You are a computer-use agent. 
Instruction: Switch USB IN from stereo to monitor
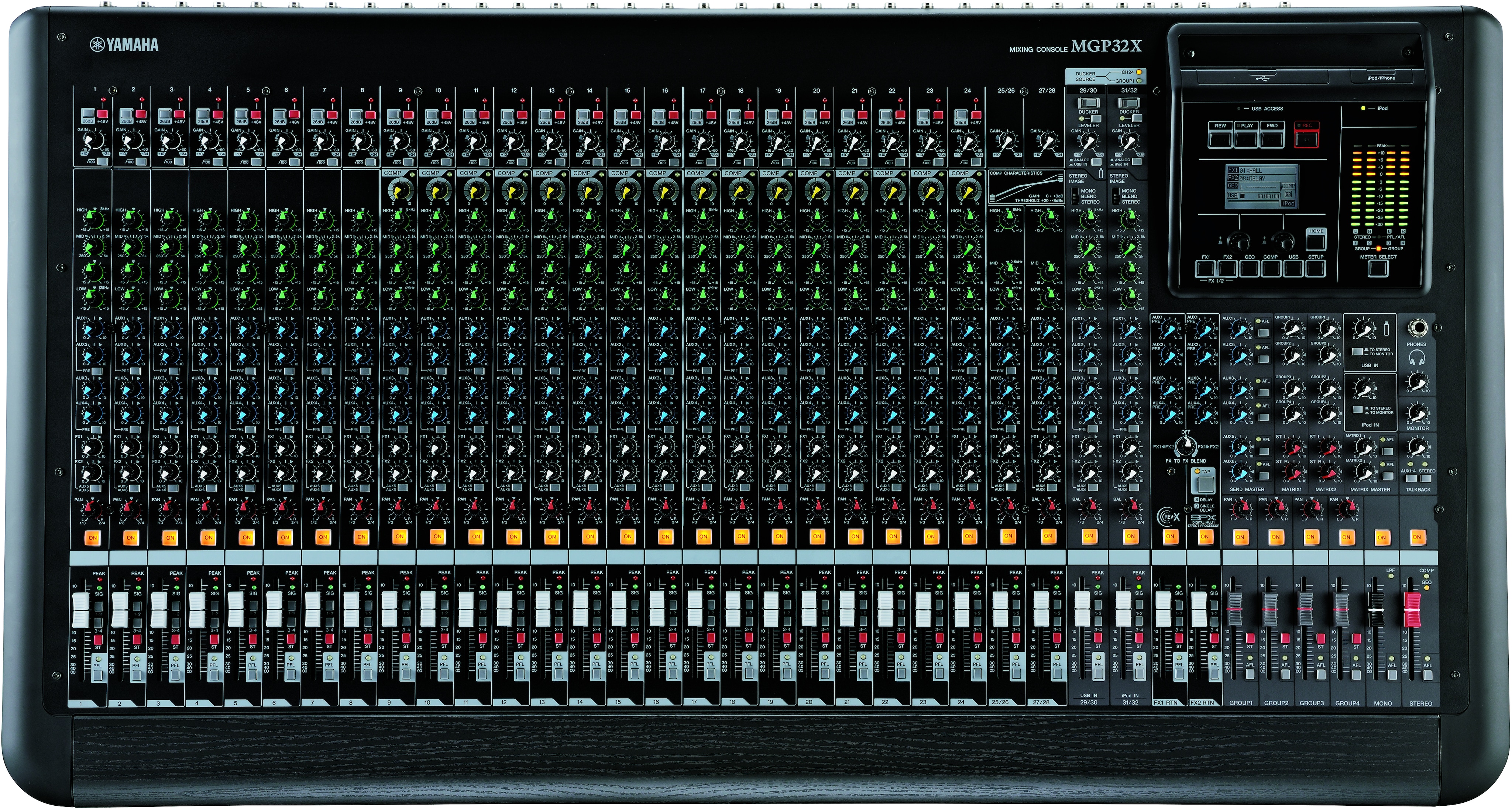(x=1358, y=352)
